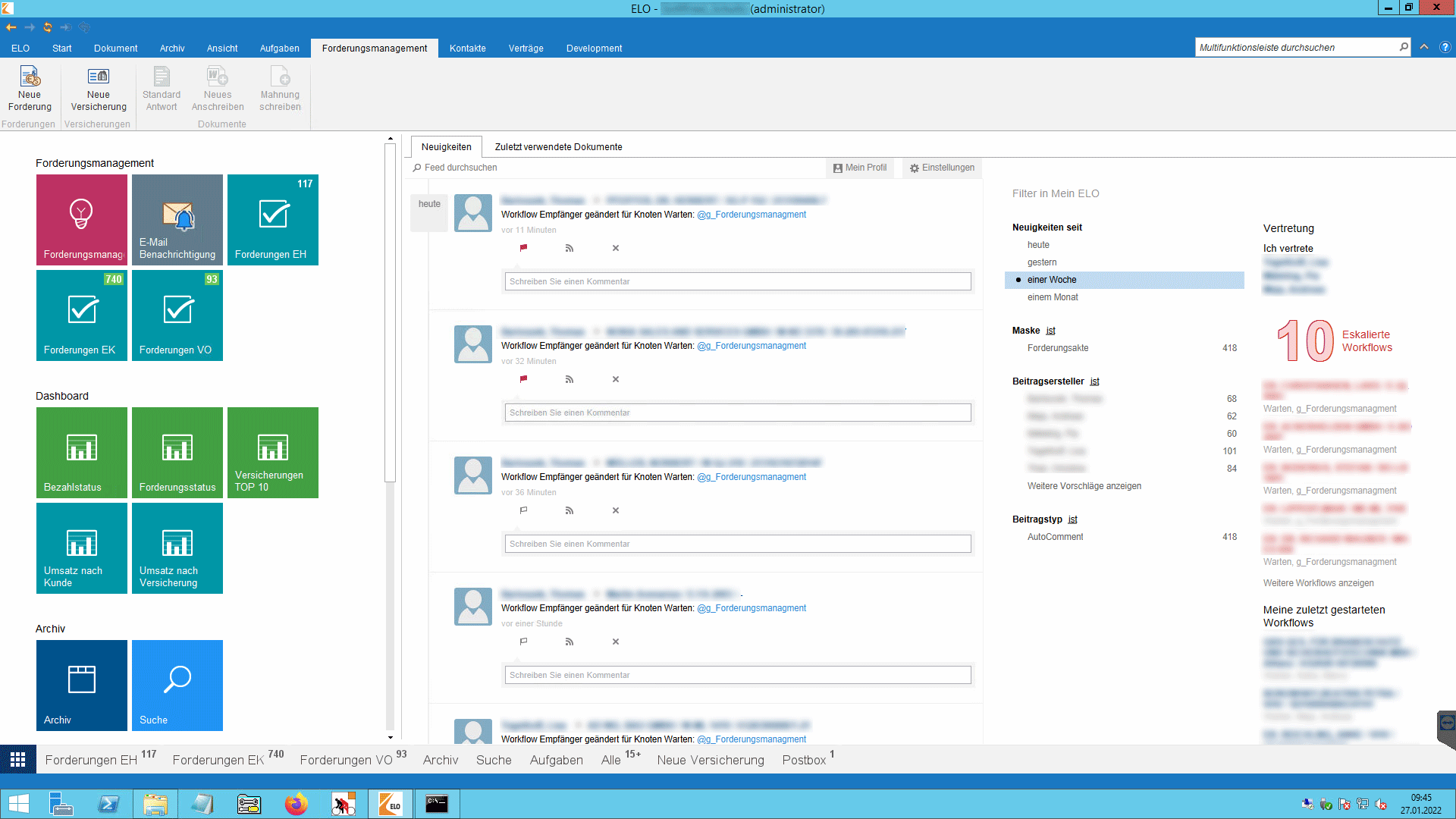Open the Verträge ribbon tab
The width and height of the screenshot is (1456, 819).
click(526, 48)
